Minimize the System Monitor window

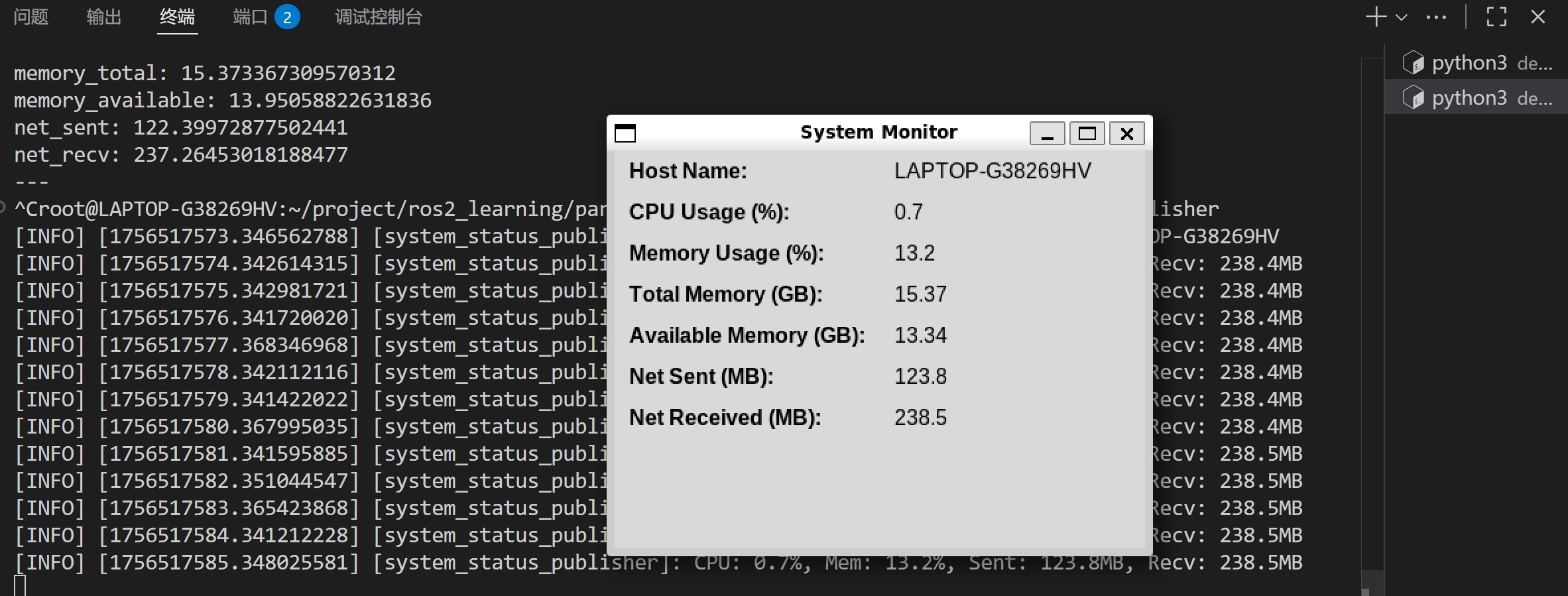point(1047,133)
